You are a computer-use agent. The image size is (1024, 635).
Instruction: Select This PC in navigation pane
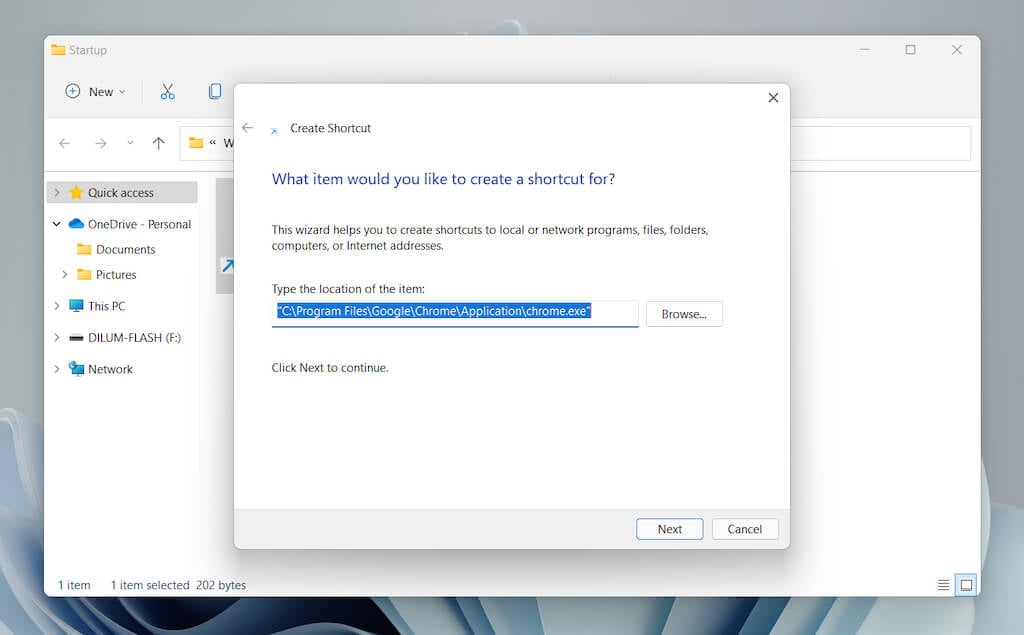tap(106, 306)
